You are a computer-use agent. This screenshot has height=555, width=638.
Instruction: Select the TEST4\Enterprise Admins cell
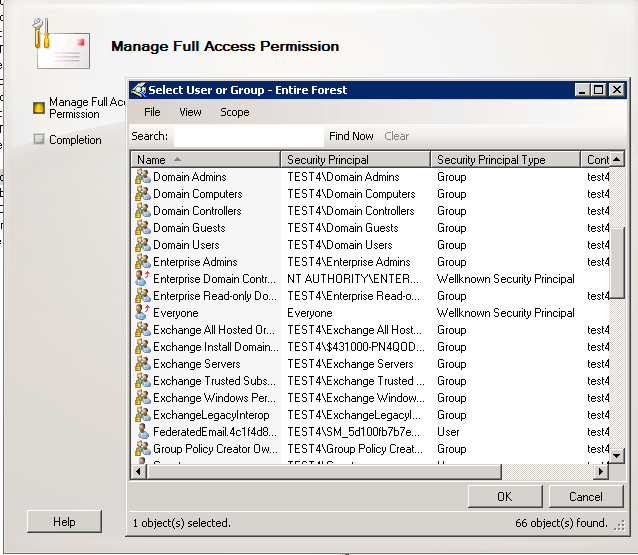point(349,262)
